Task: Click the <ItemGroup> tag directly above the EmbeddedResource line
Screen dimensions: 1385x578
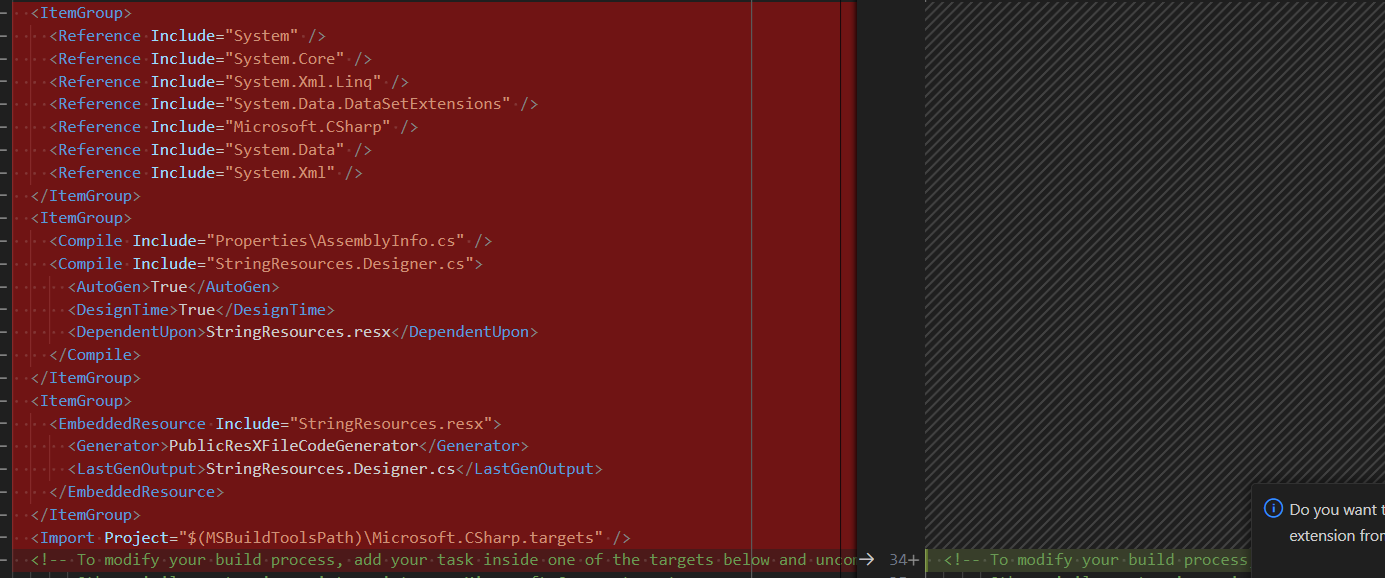Action: coord(81,401)
